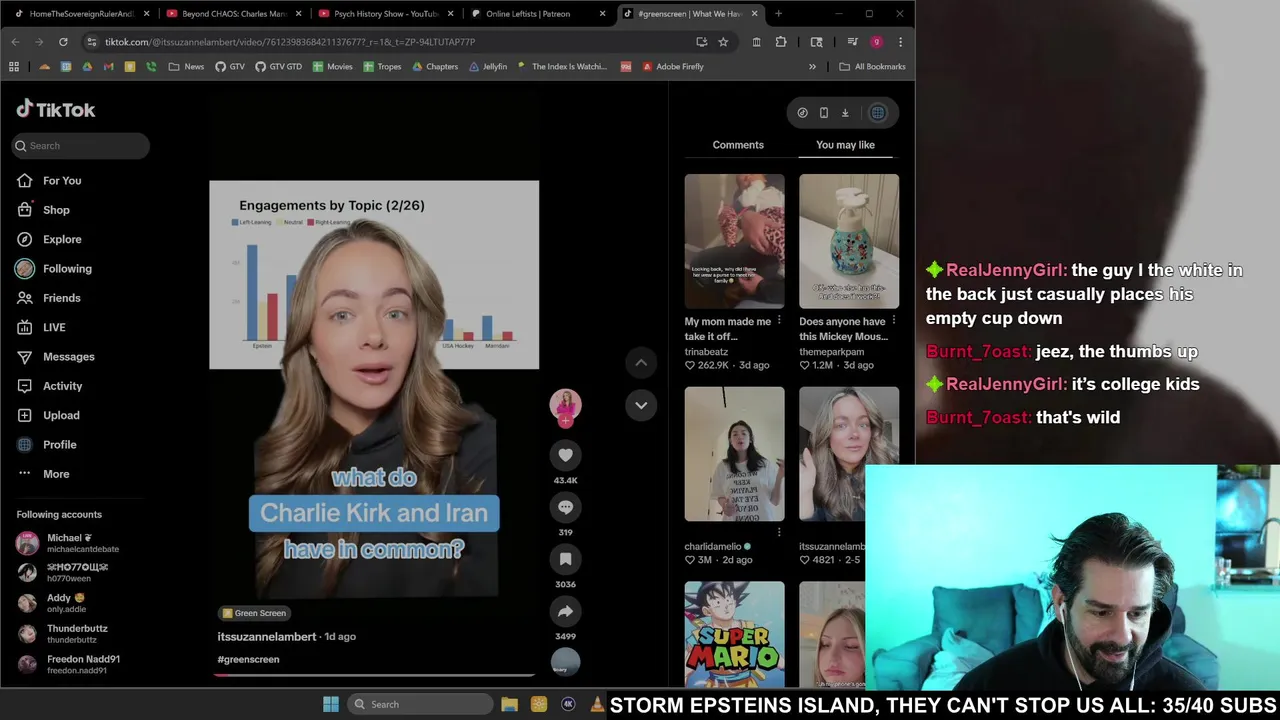Click the trinabeatz username
Viewport: 1280px width, 720px height.
[x=706, y=352]
